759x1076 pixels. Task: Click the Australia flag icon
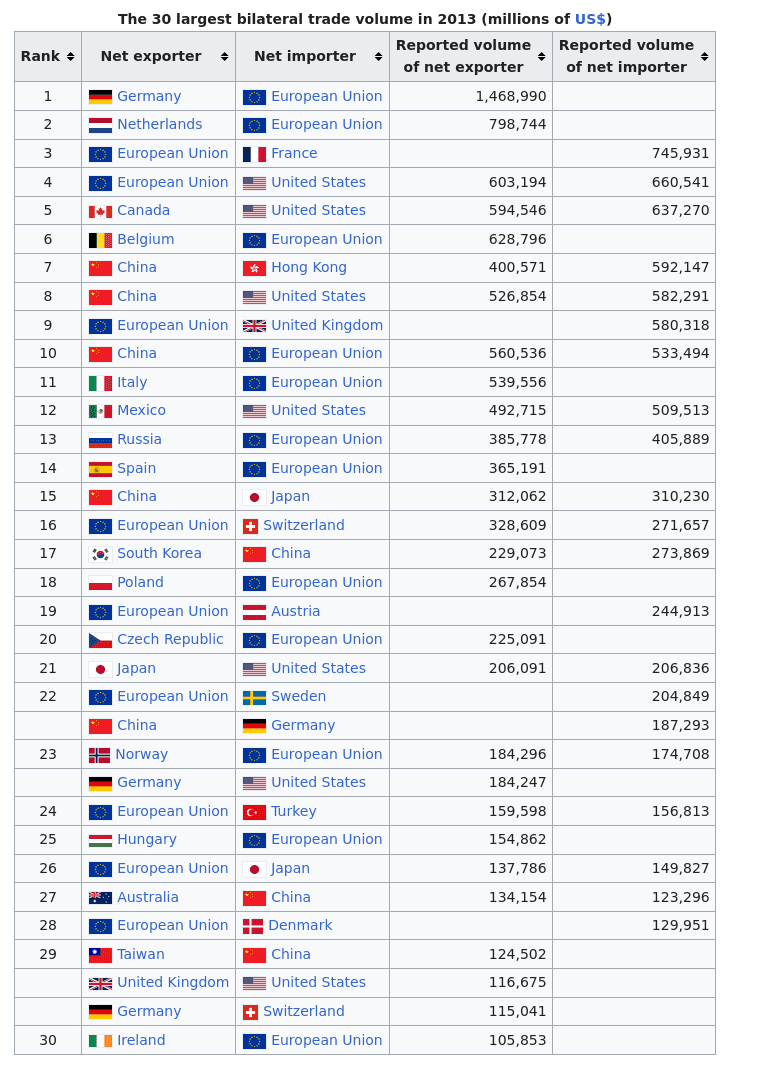pyautogui.click(x=100, y=898)
